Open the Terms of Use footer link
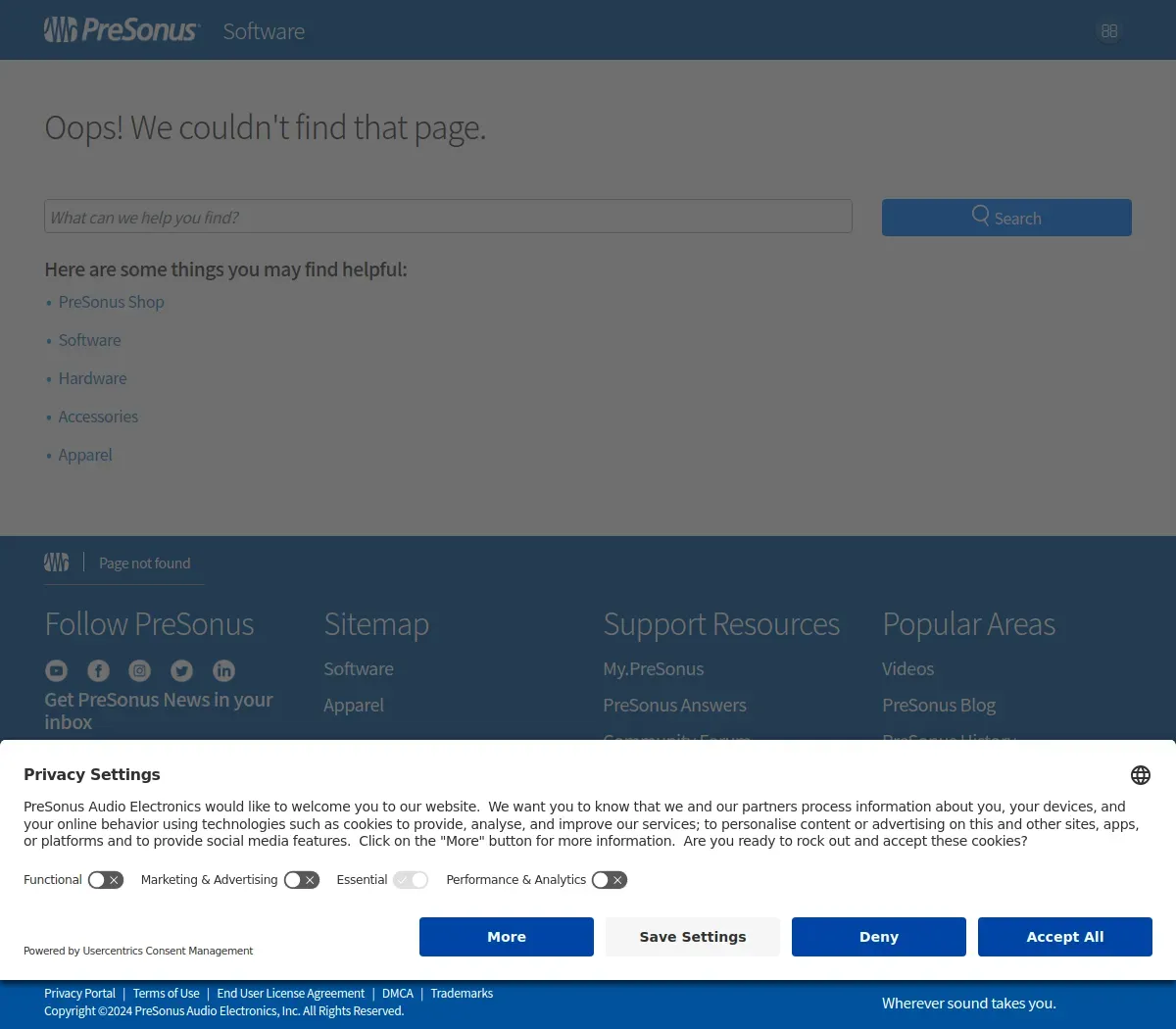This screenshot has height=1029, width=1176. tap(167, 994)
